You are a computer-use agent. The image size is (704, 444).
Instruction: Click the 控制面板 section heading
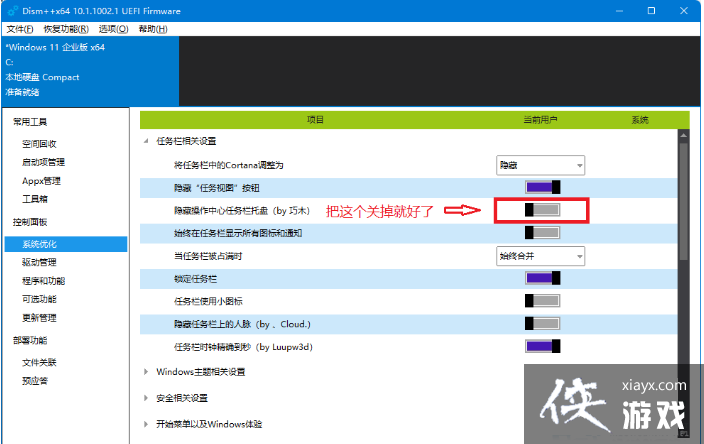30,222
